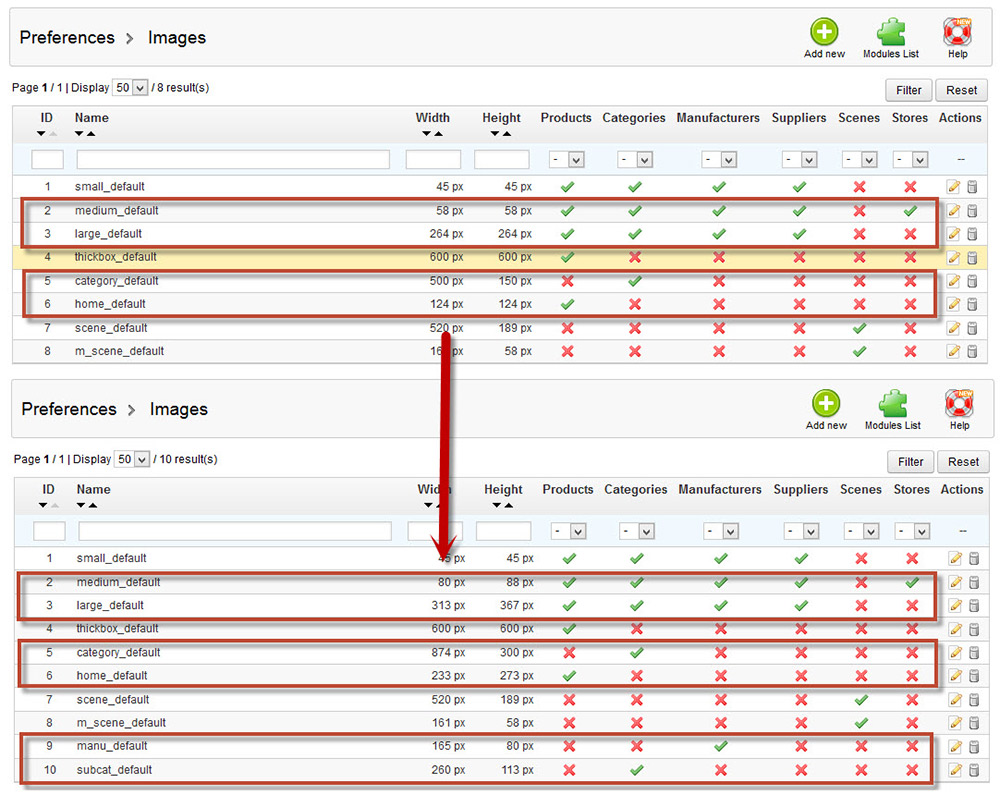Viewport: 1000px width, 795px height.
Task: Open Modules List icon in the 10-result panel
Action: (x=893, y=403)
